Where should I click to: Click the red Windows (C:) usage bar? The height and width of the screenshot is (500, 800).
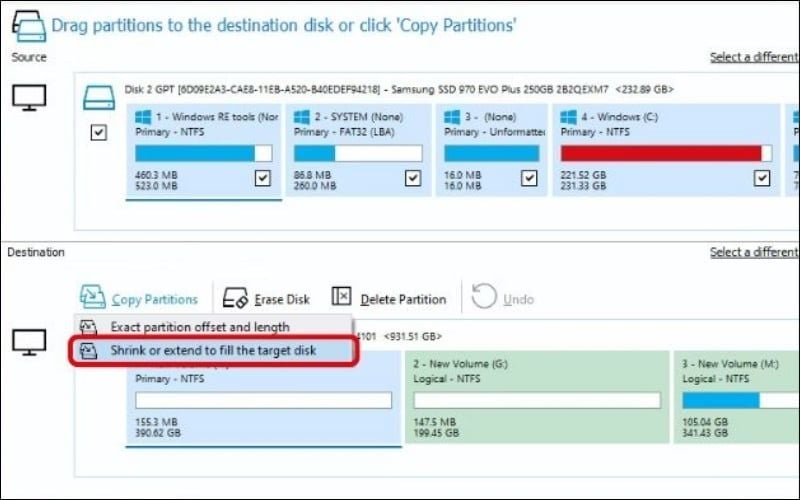point(660,153)
